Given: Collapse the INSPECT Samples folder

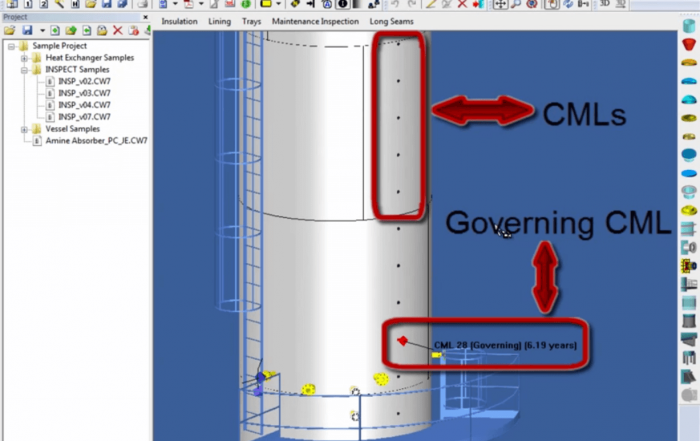Looking at the screenshot, I should (x=23, y=70).
